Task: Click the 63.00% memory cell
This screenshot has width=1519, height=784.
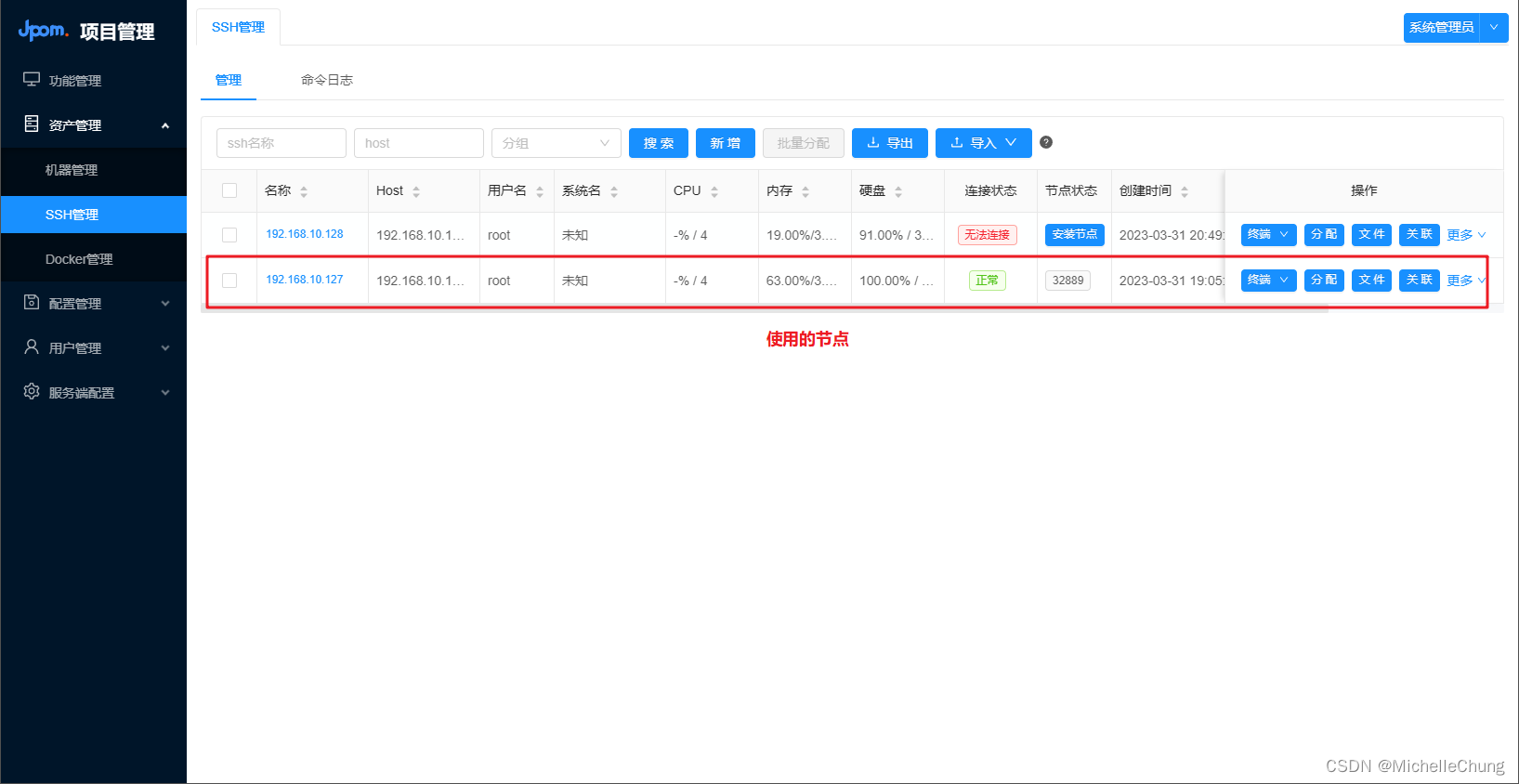Action: click(x=805, y=281)
